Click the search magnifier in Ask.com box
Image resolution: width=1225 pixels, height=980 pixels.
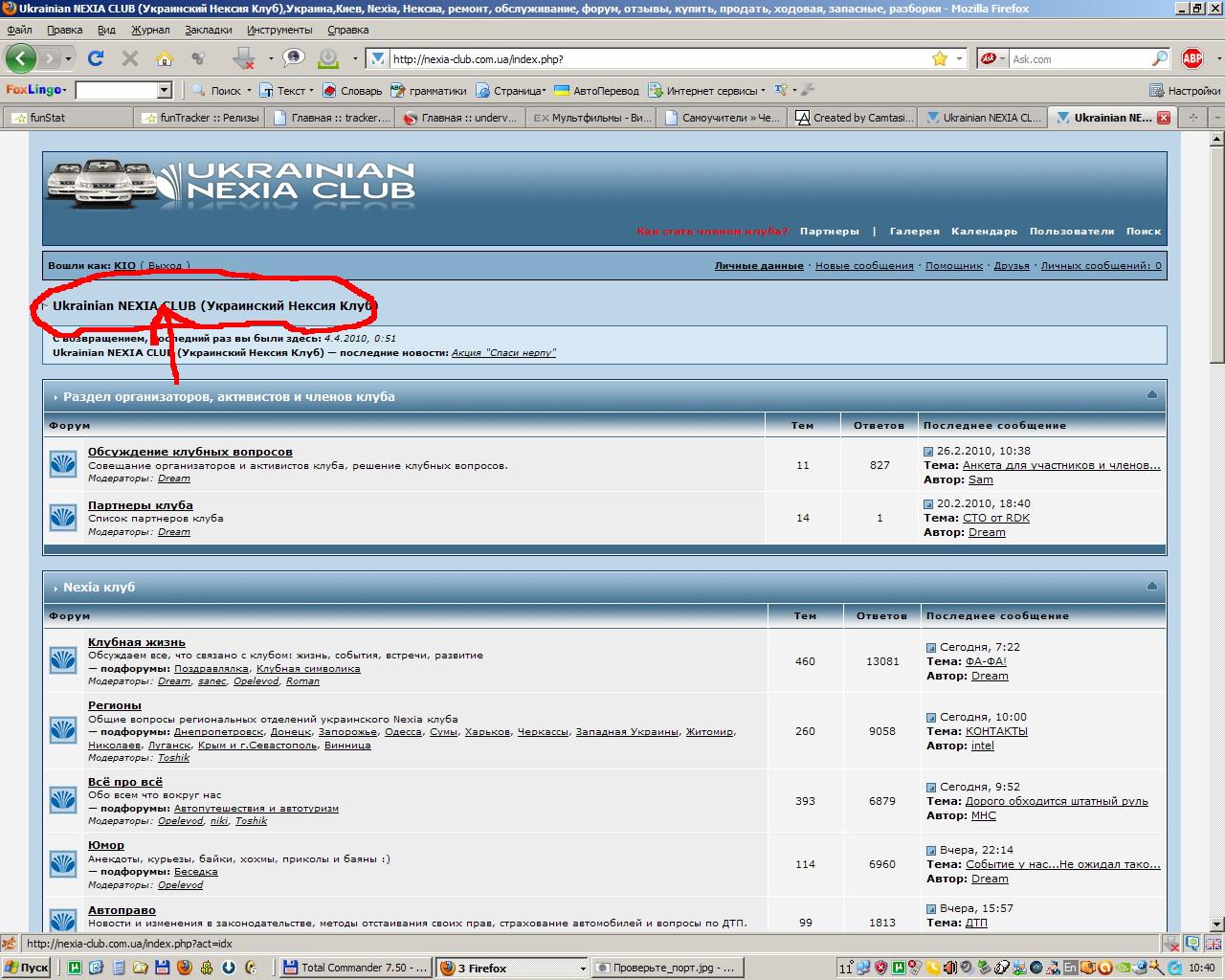pos(1159,58)
